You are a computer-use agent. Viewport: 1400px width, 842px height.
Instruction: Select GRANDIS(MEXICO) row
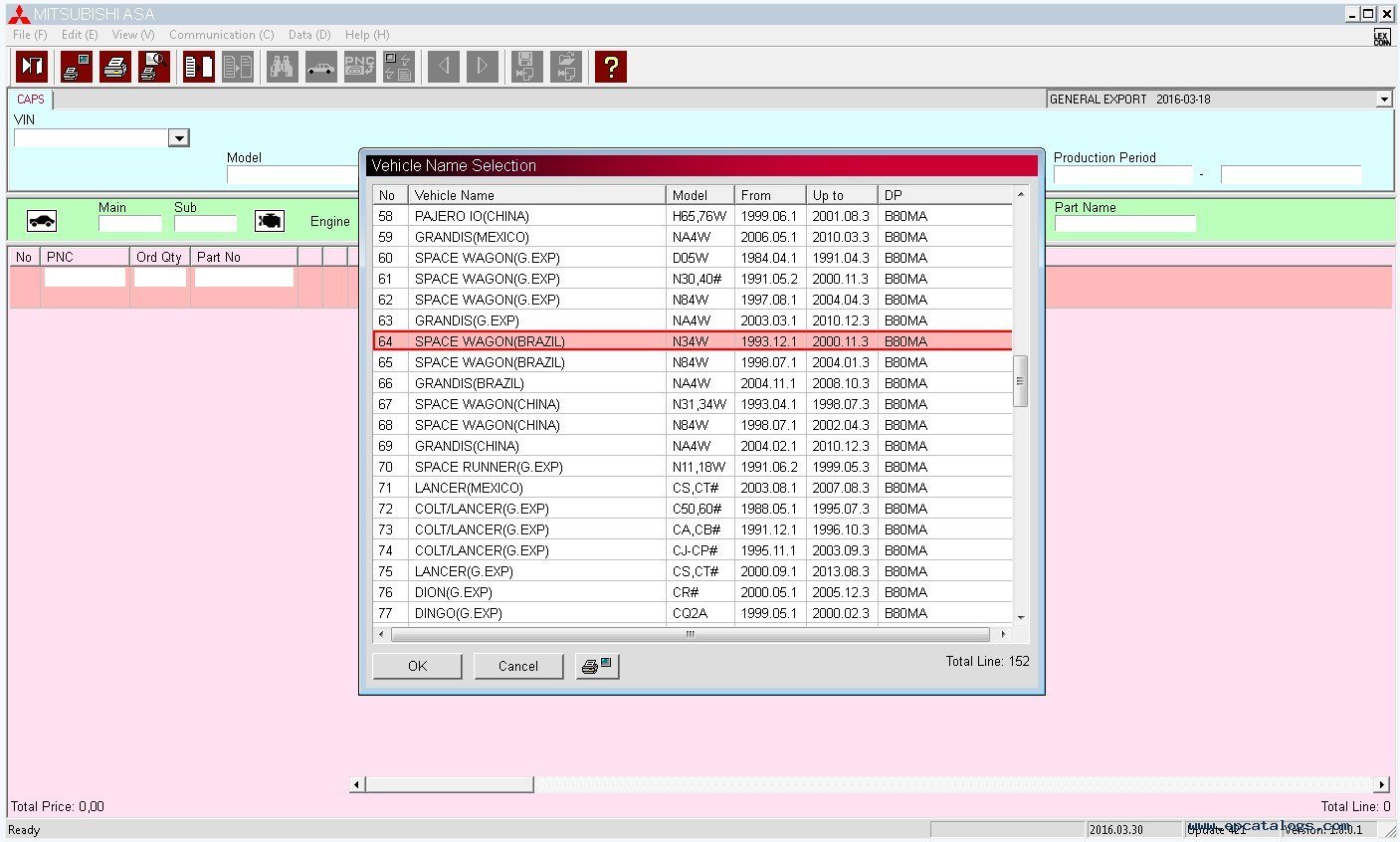tap(693, 237)
